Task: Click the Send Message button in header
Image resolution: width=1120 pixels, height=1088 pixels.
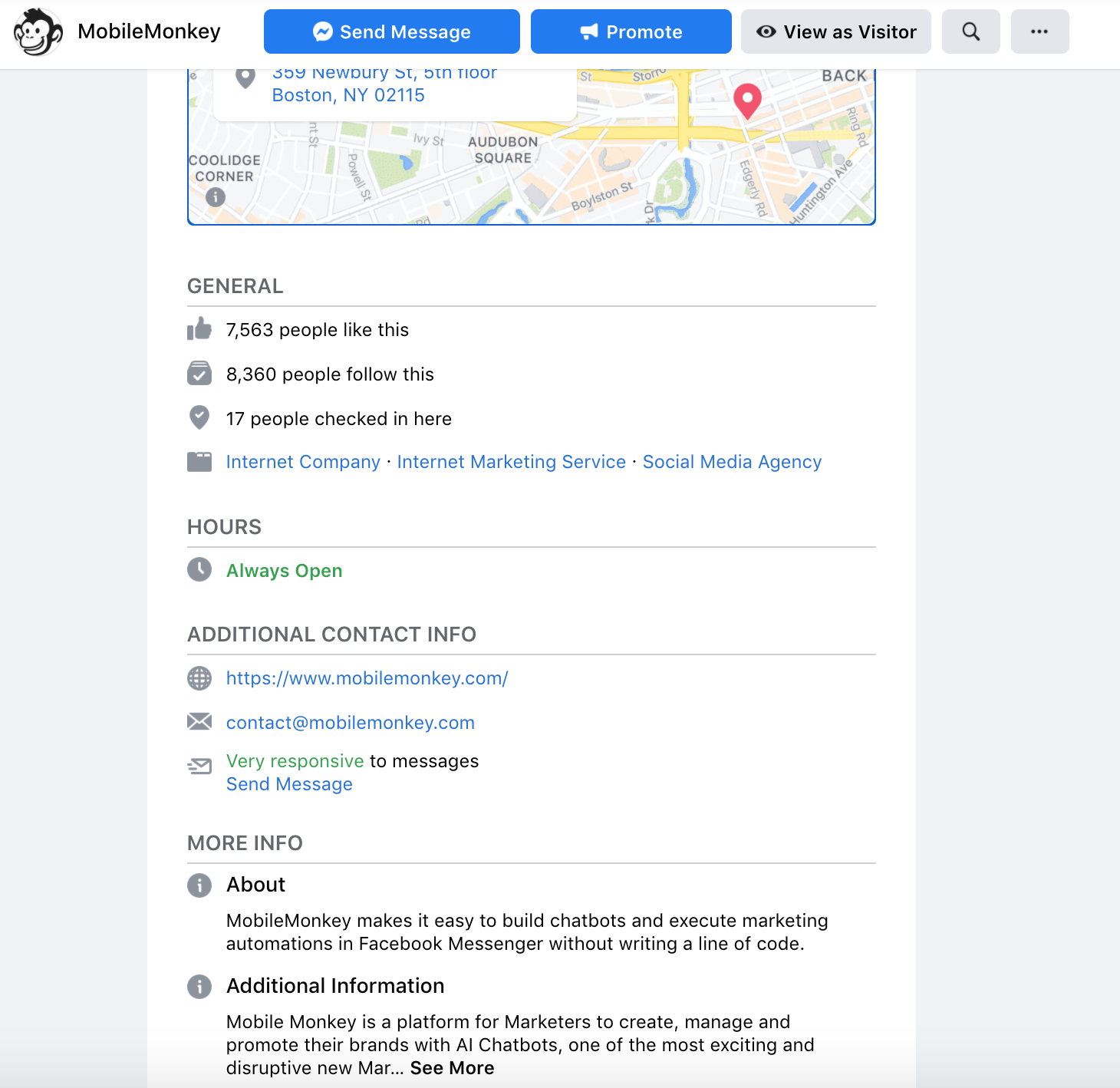Action: (x=391, y=31)
